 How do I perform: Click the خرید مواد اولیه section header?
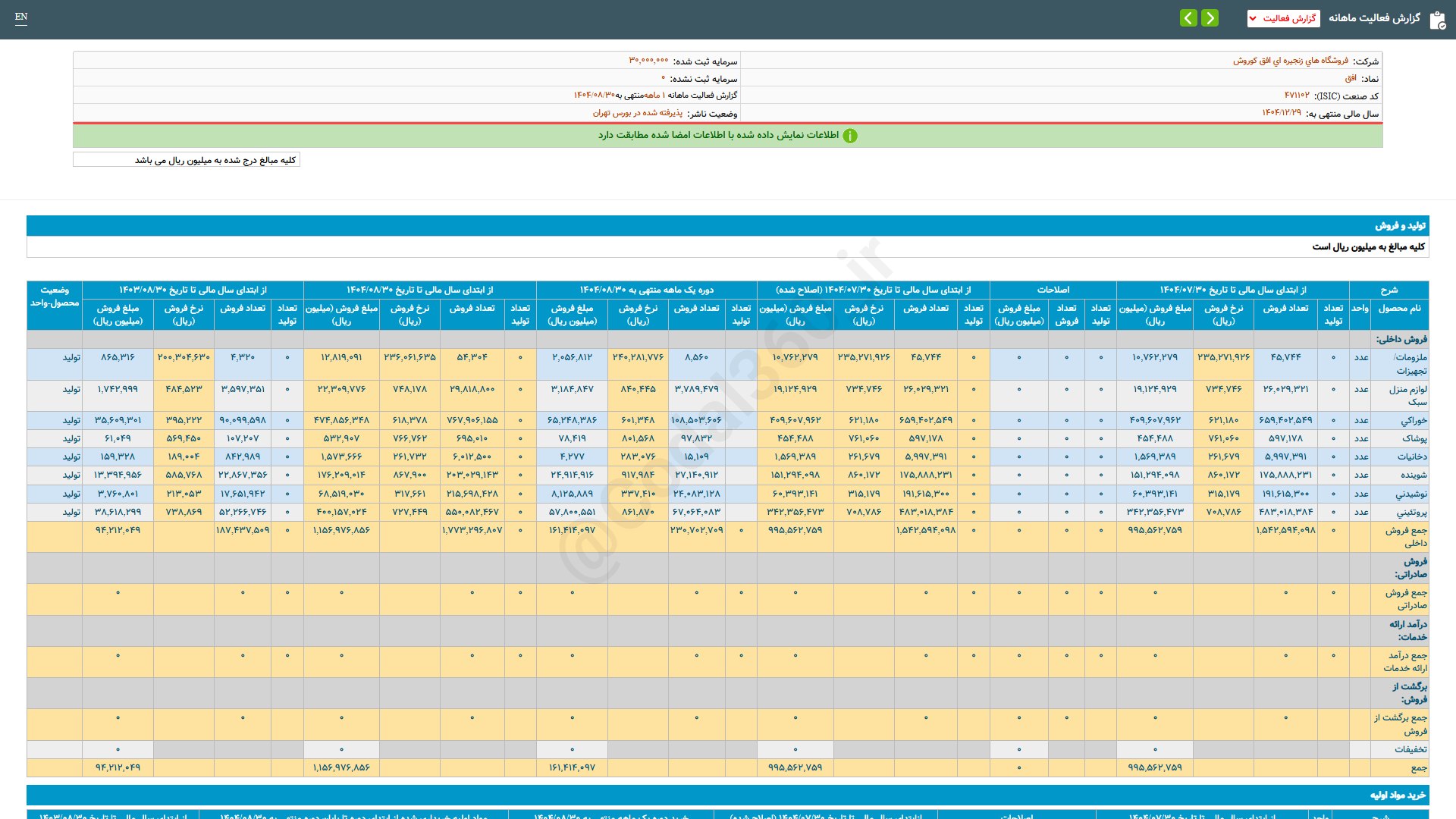[1398, 795]
